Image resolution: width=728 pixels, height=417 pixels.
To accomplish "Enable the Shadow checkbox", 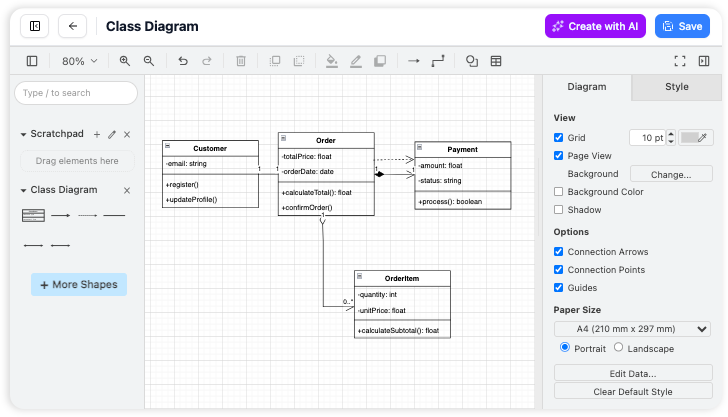I will (x=559, y=210).
